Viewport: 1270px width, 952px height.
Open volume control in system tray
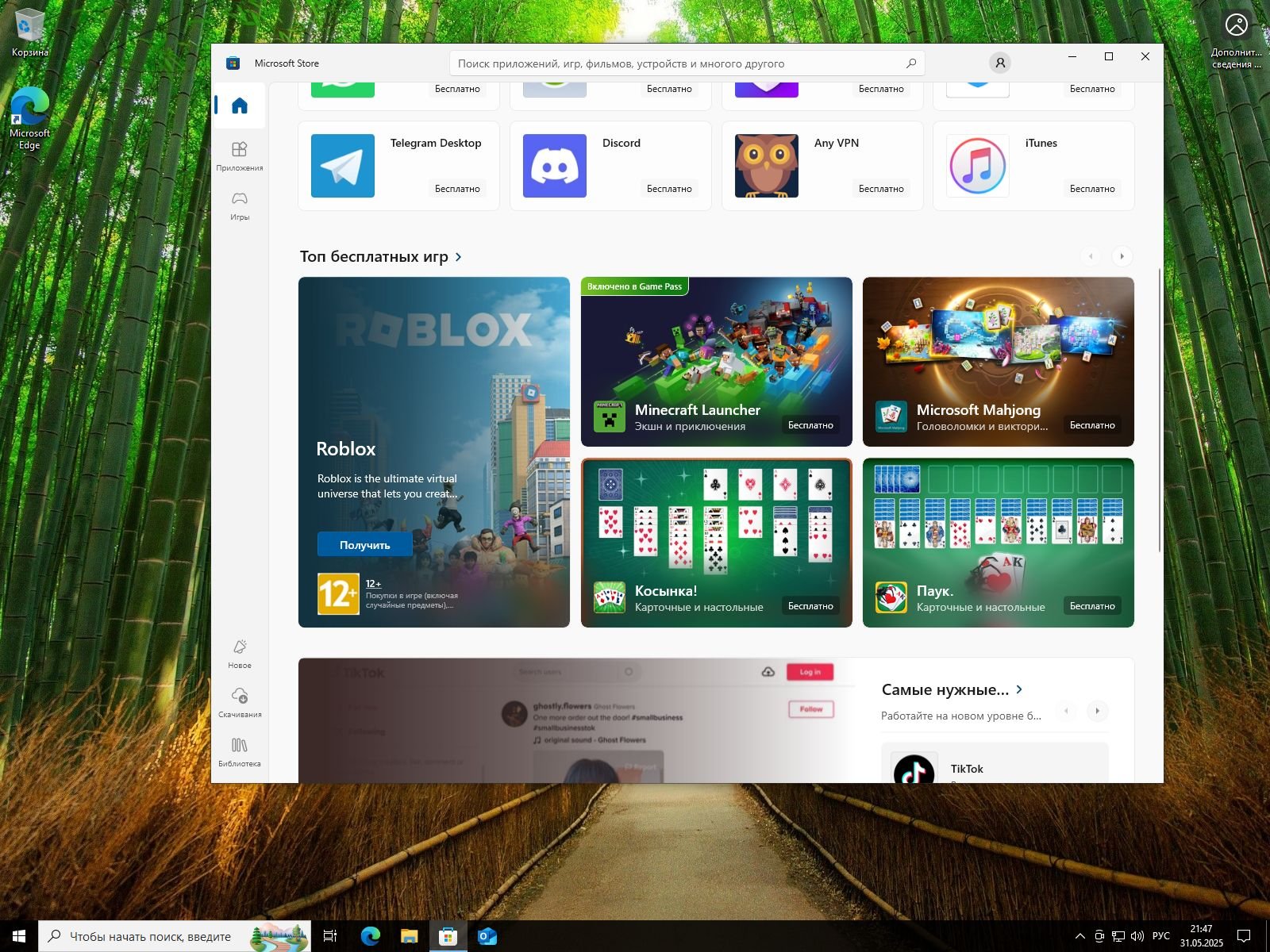click(x=1137, y=936)
